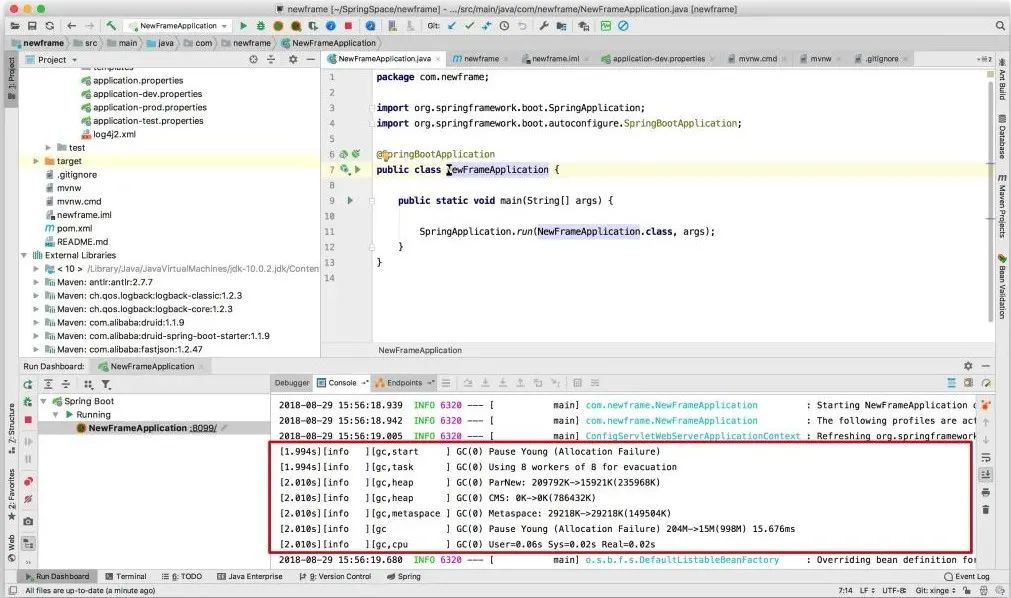
Task: Open the 9: Version Control tool window
Action: click(x=335, y=576)
